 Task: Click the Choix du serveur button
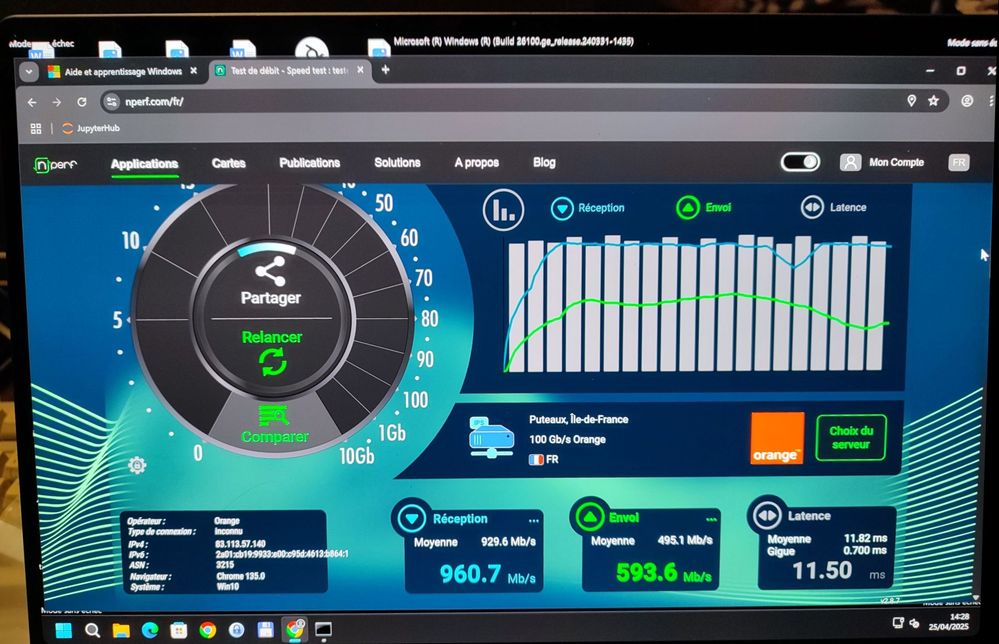click(851, 438)
